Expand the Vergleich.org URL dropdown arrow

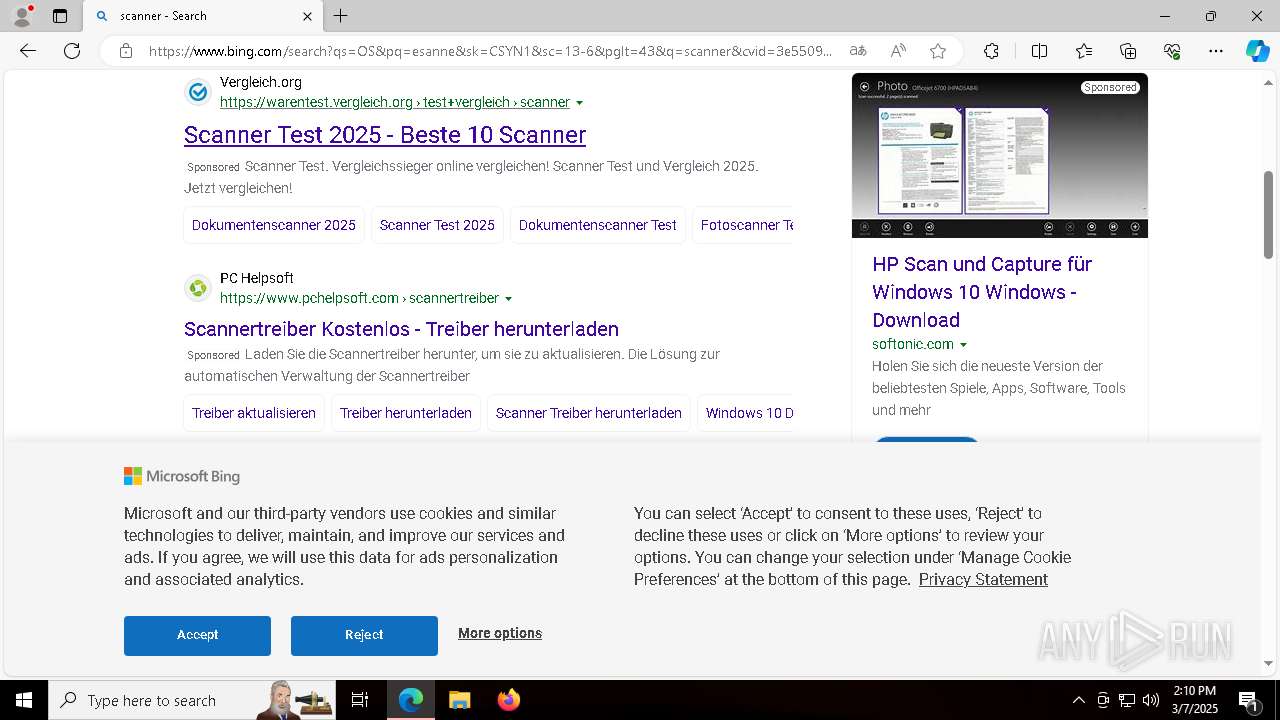click(580, 103)
